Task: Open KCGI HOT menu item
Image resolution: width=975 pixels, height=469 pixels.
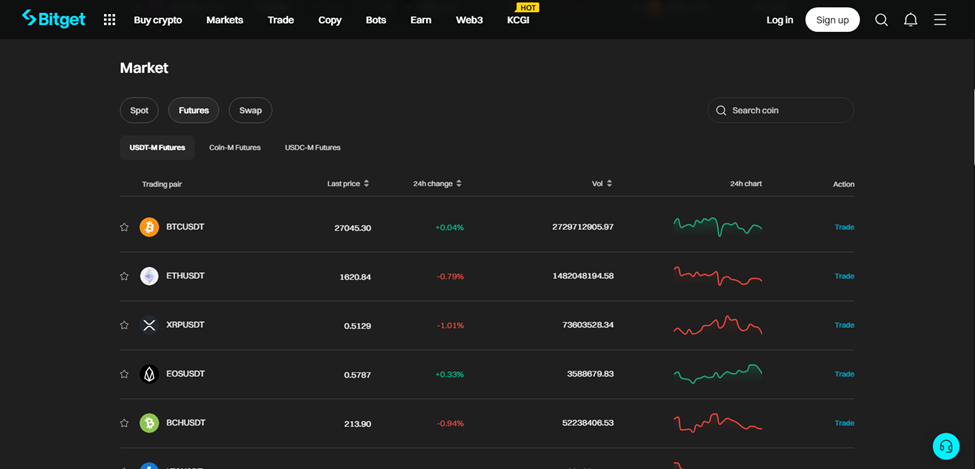Action: 519,20
